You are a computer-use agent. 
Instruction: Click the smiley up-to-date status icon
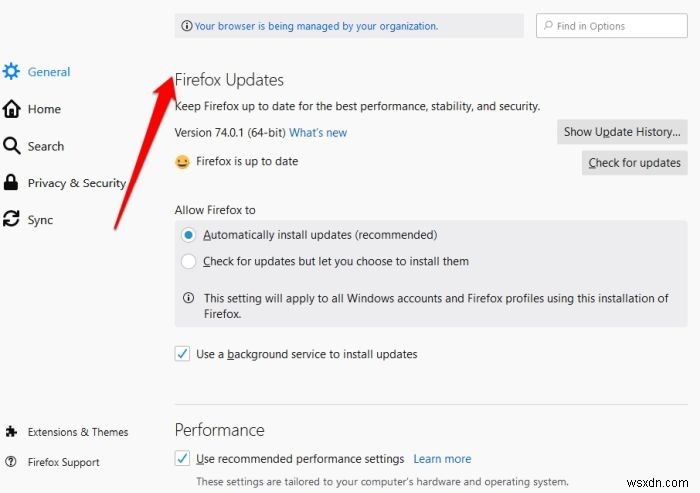coord(182,162)
